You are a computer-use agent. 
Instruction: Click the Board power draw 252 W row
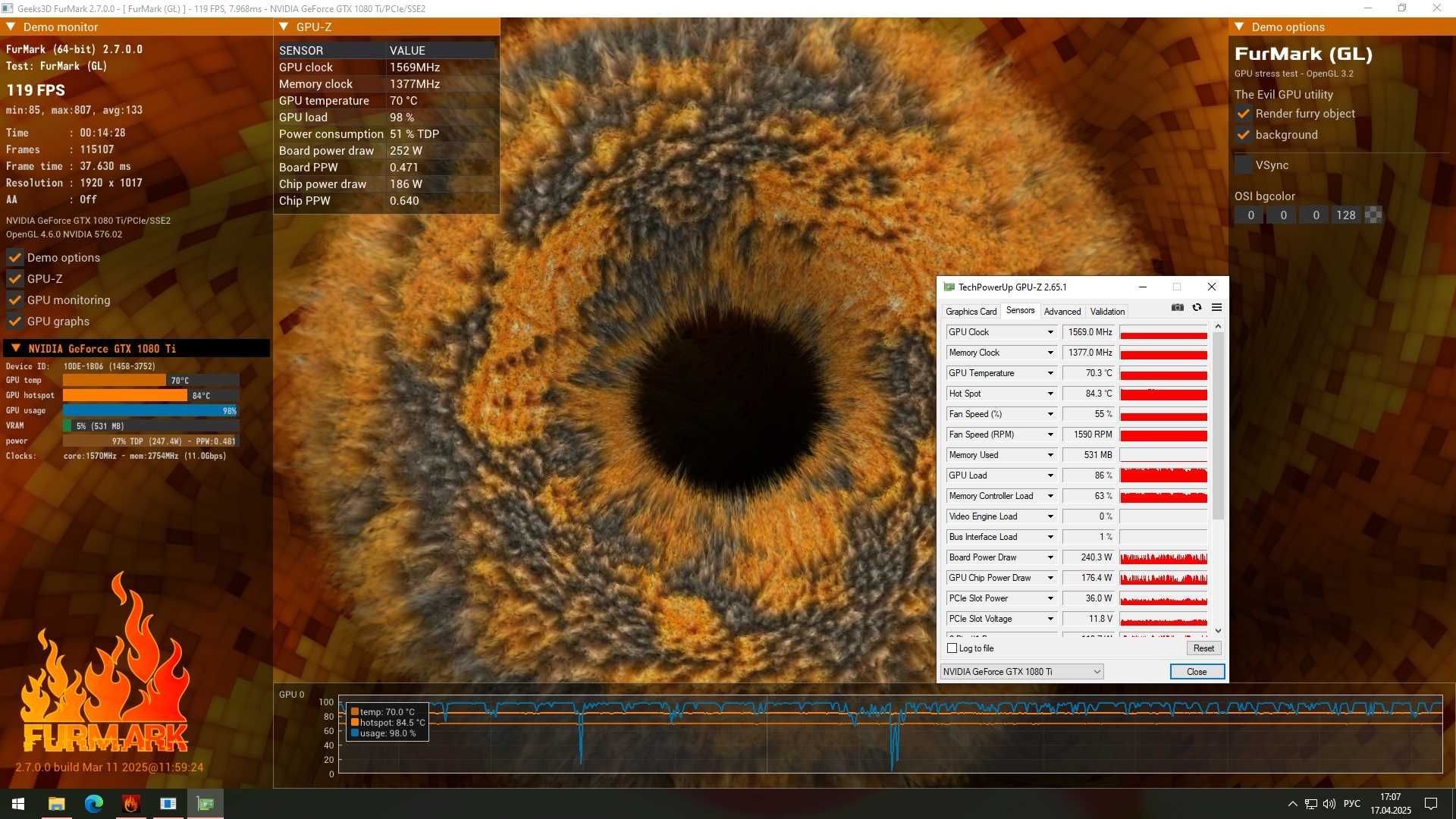386,151
